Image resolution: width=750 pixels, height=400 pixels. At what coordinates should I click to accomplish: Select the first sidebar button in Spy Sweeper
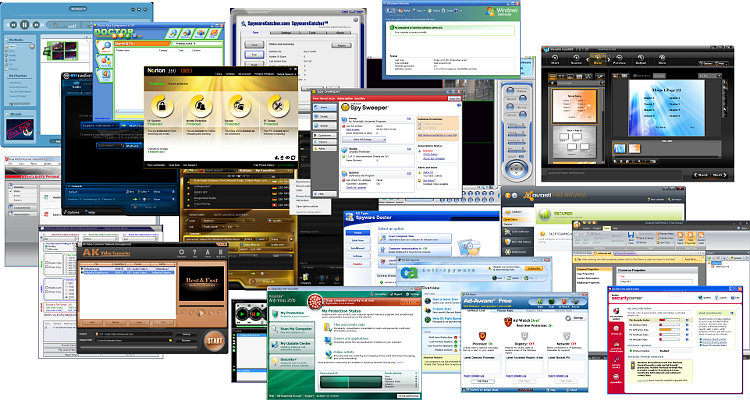[324, 108]
